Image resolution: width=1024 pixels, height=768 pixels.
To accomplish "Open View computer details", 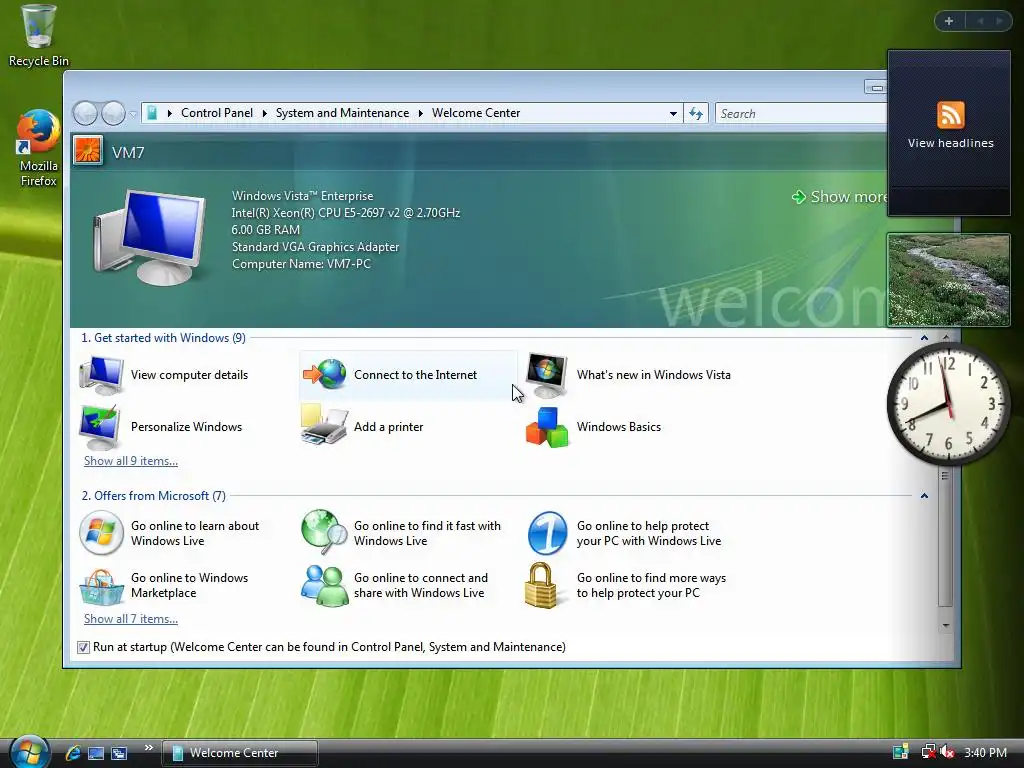I will tap(163, 375).
